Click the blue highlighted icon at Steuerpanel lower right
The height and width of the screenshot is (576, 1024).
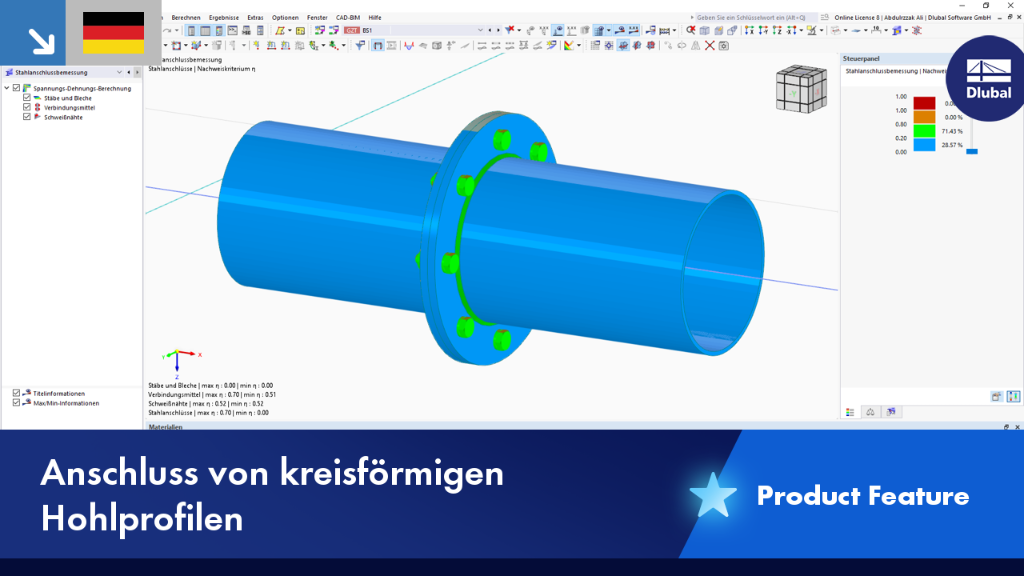(1014, 396)
